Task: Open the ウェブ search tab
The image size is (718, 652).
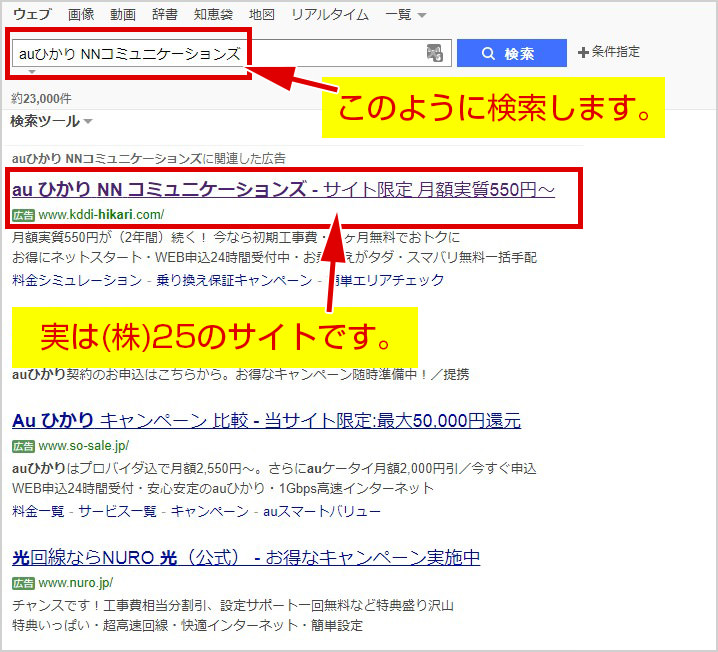Action: point(32,14)
